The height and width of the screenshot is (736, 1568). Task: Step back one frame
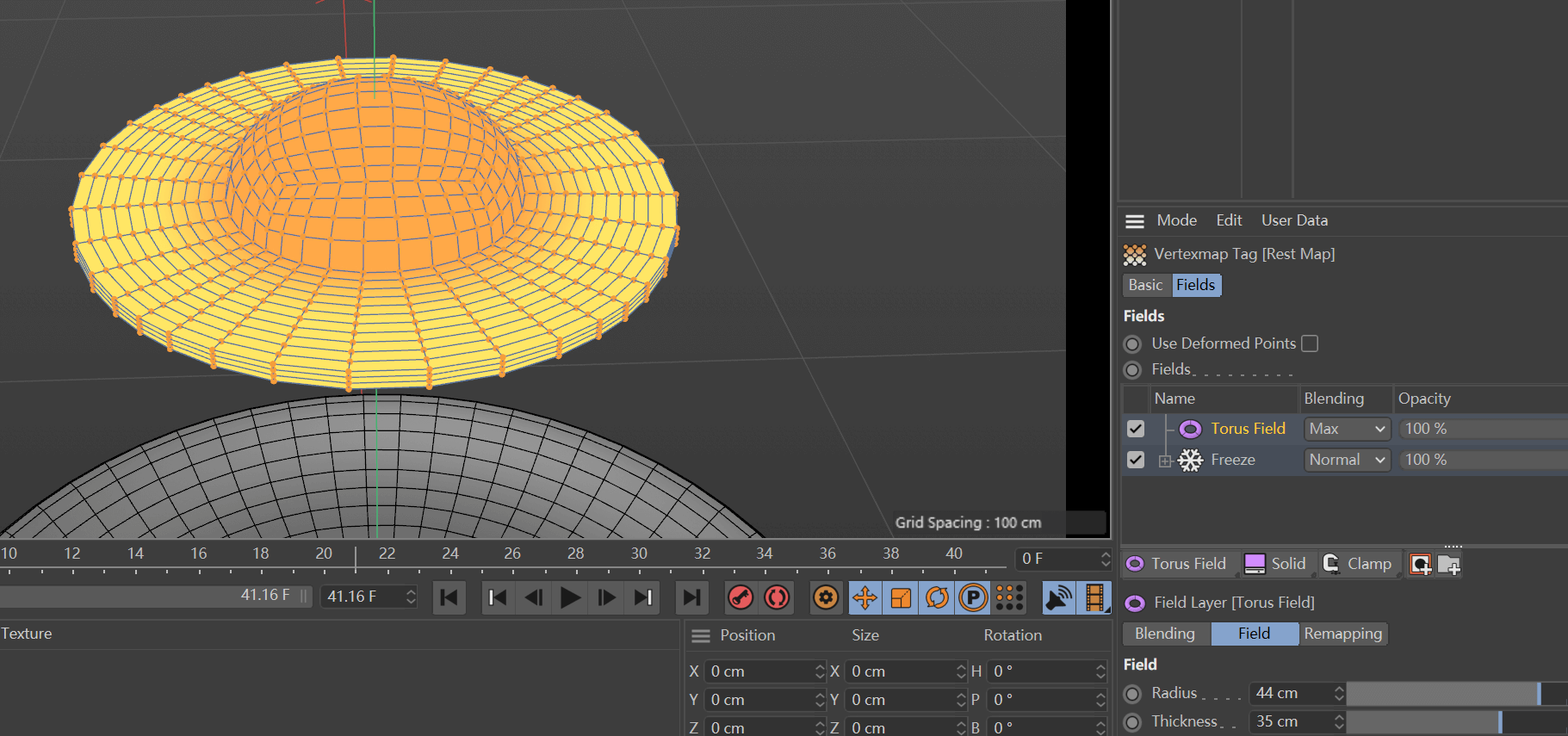(x=534, y=597)
